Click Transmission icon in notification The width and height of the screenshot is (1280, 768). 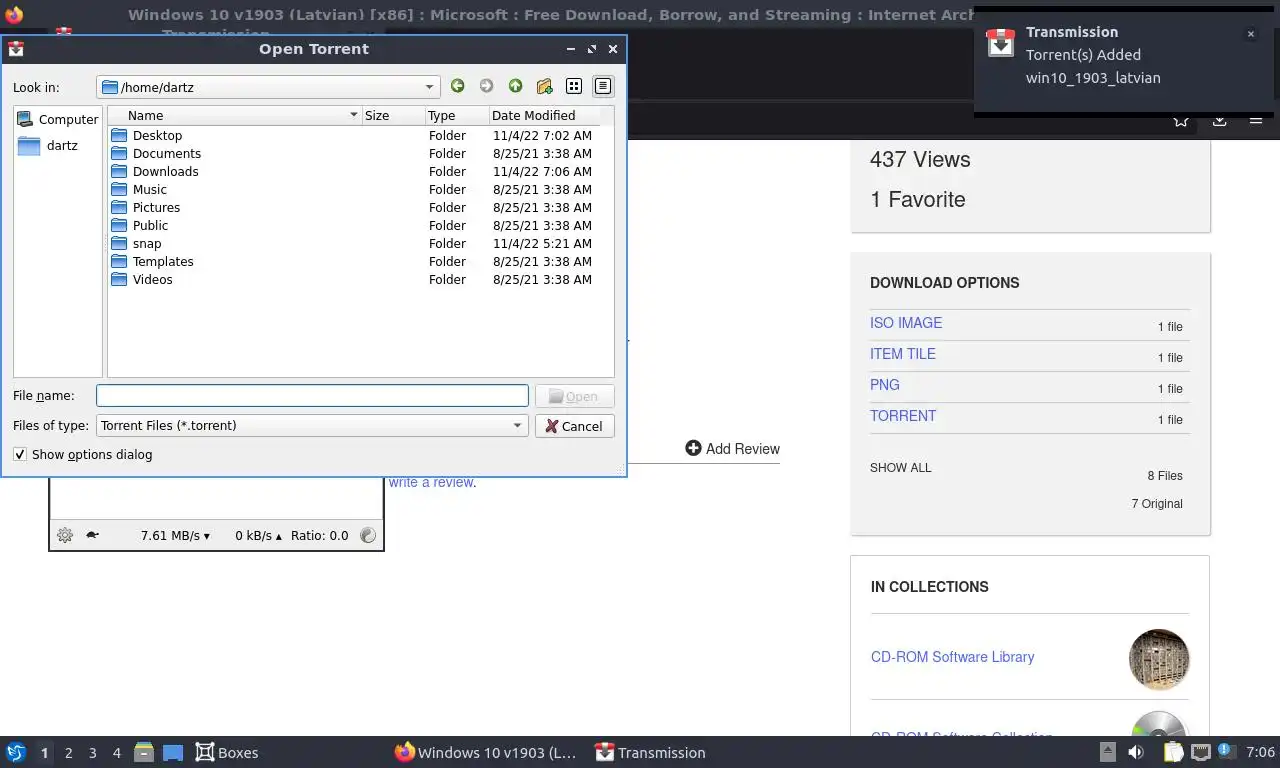(x=1001, y=43)
